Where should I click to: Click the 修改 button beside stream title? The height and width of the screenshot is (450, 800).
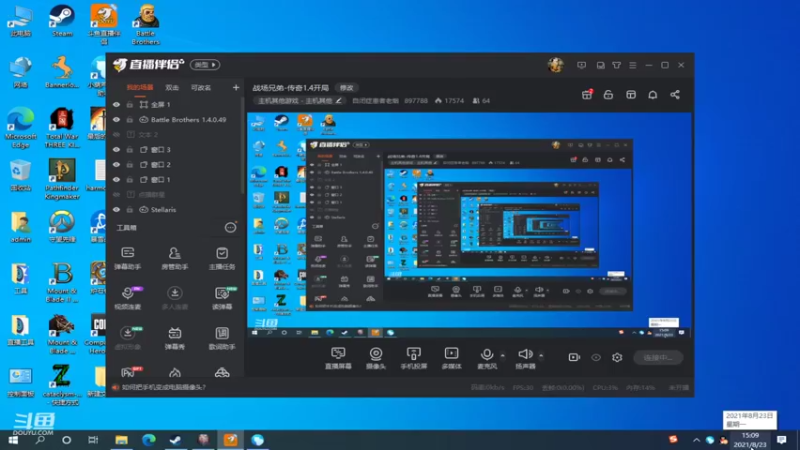(x=347, y=88)
